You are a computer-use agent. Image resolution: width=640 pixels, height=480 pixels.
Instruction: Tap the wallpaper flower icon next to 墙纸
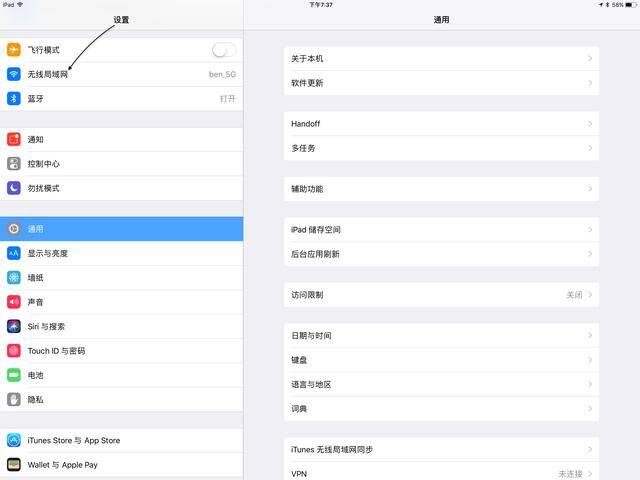[x=13, y=278]
